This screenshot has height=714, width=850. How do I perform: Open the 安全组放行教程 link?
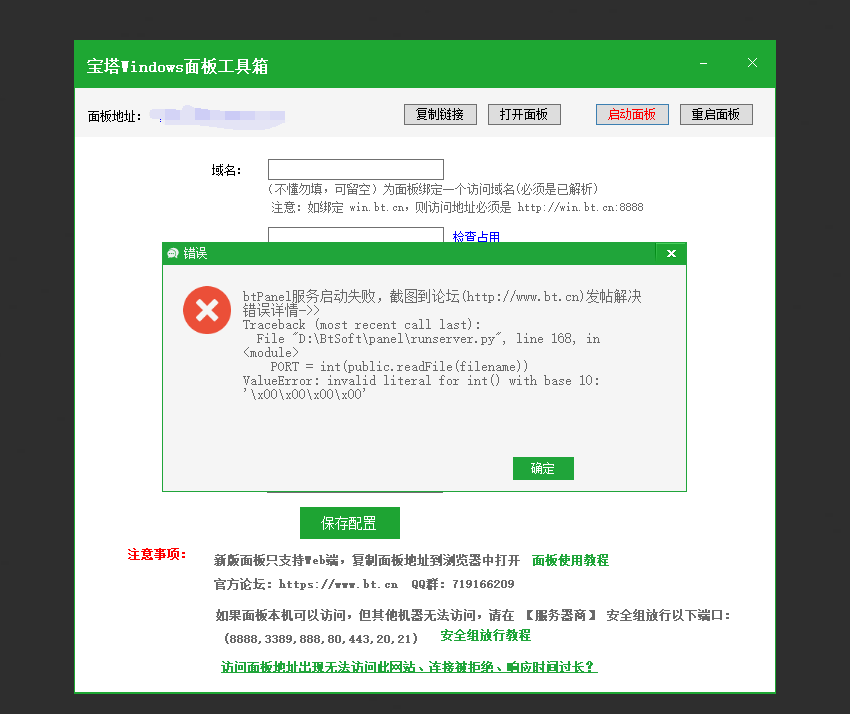tap(485, 635)
